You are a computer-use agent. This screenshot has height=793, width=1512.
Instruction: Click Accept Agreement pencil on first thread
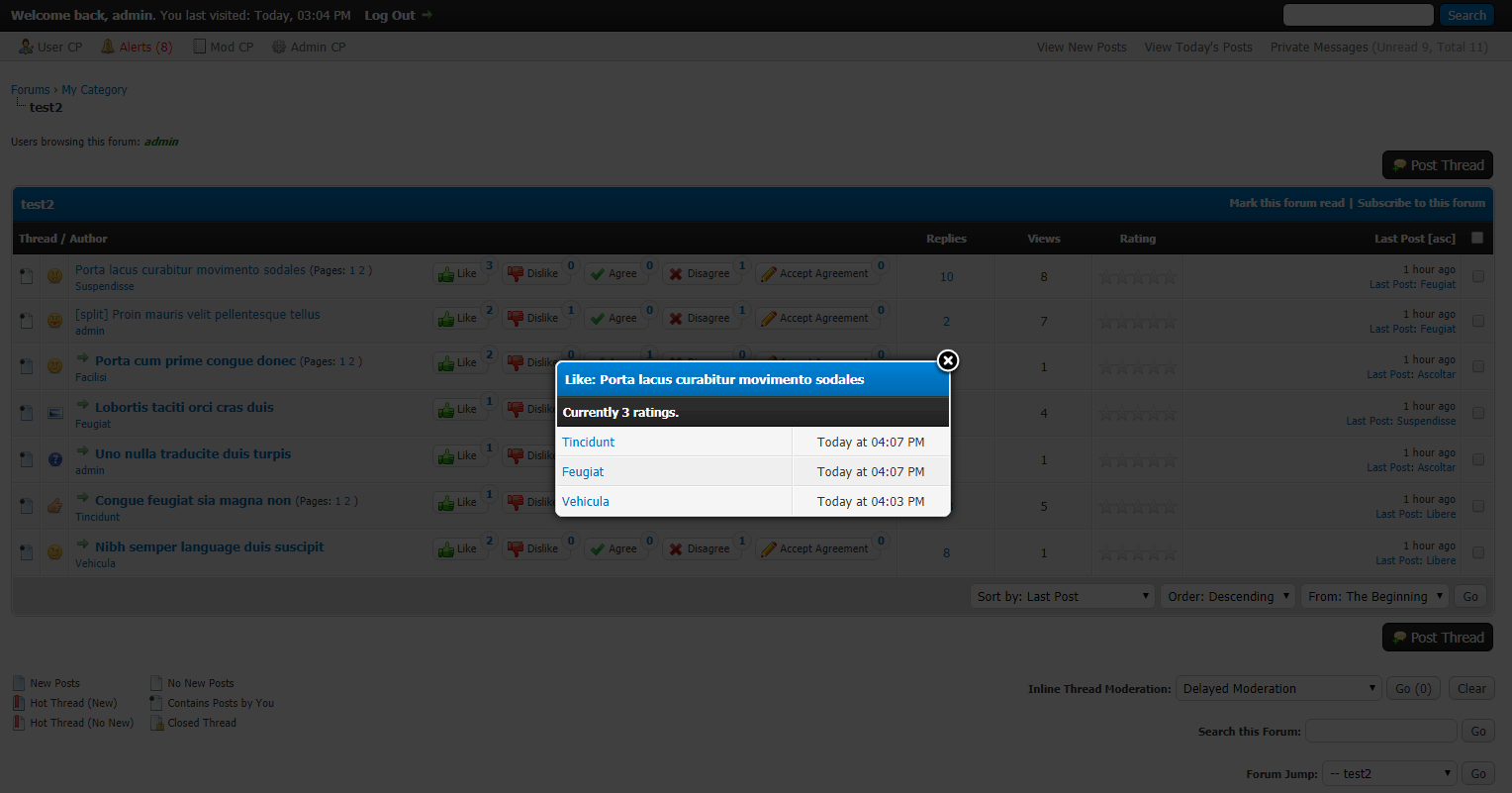(768, 274)
